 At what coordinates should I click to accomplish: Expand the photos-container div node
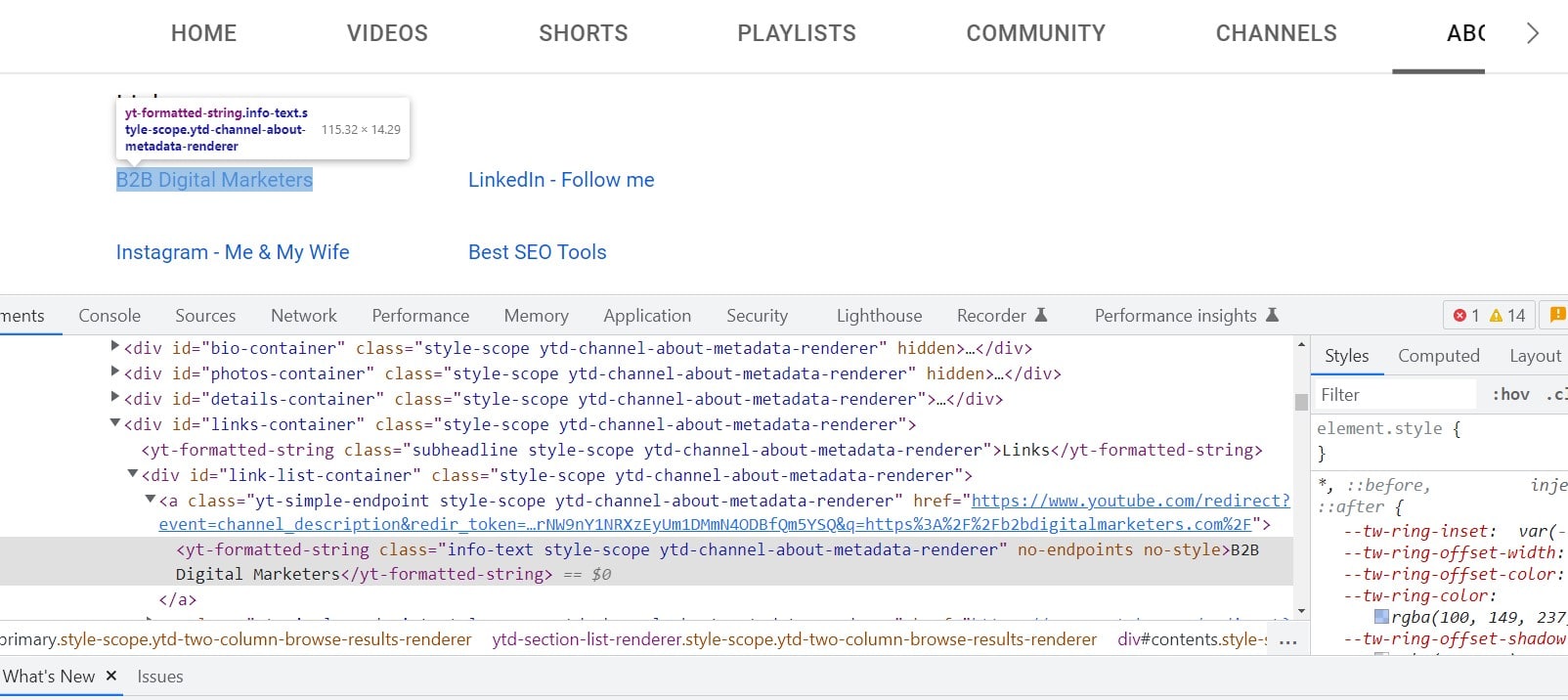pyautogui.click(x=115, y=372)
